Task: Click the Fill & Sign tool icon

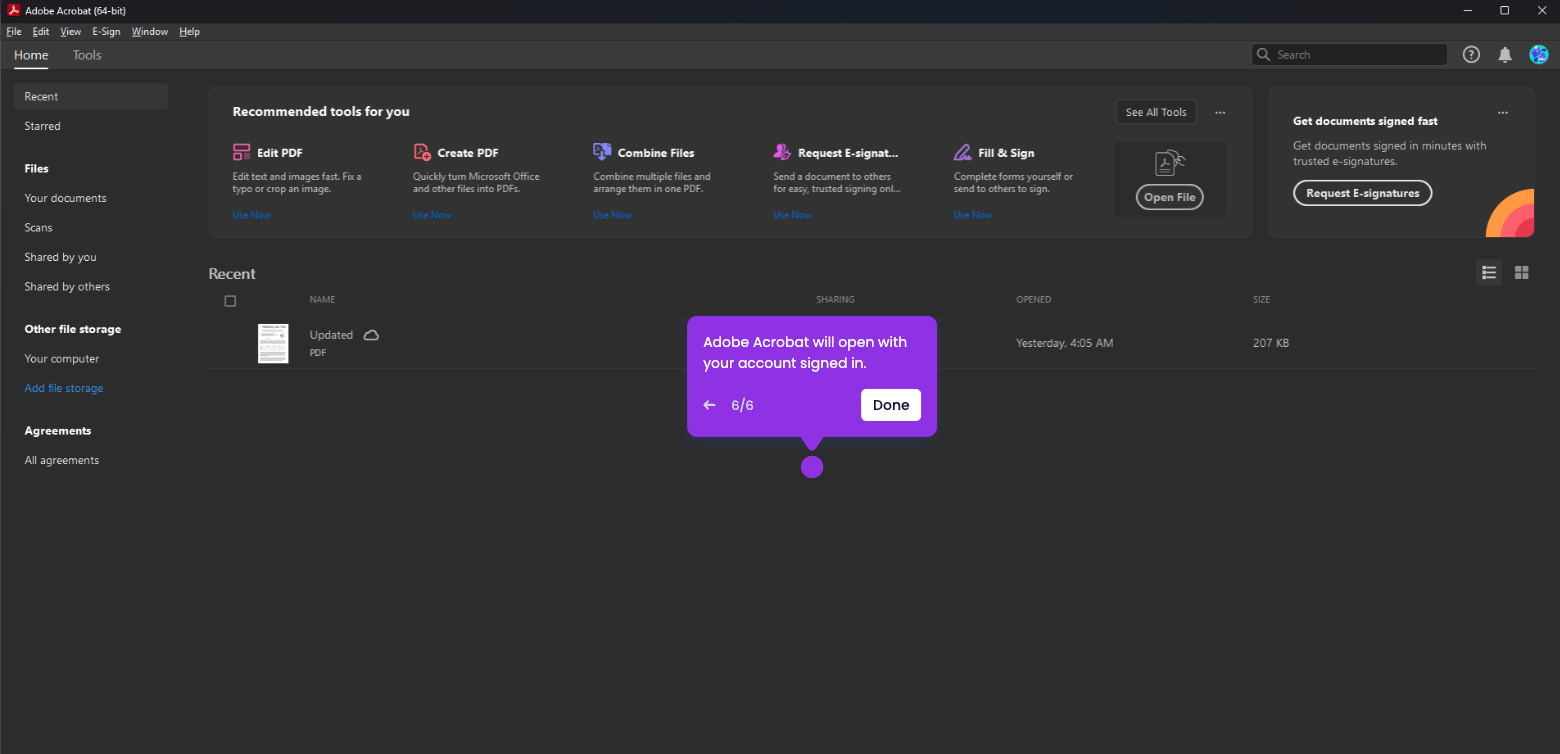Action: (x=962, y=153)
